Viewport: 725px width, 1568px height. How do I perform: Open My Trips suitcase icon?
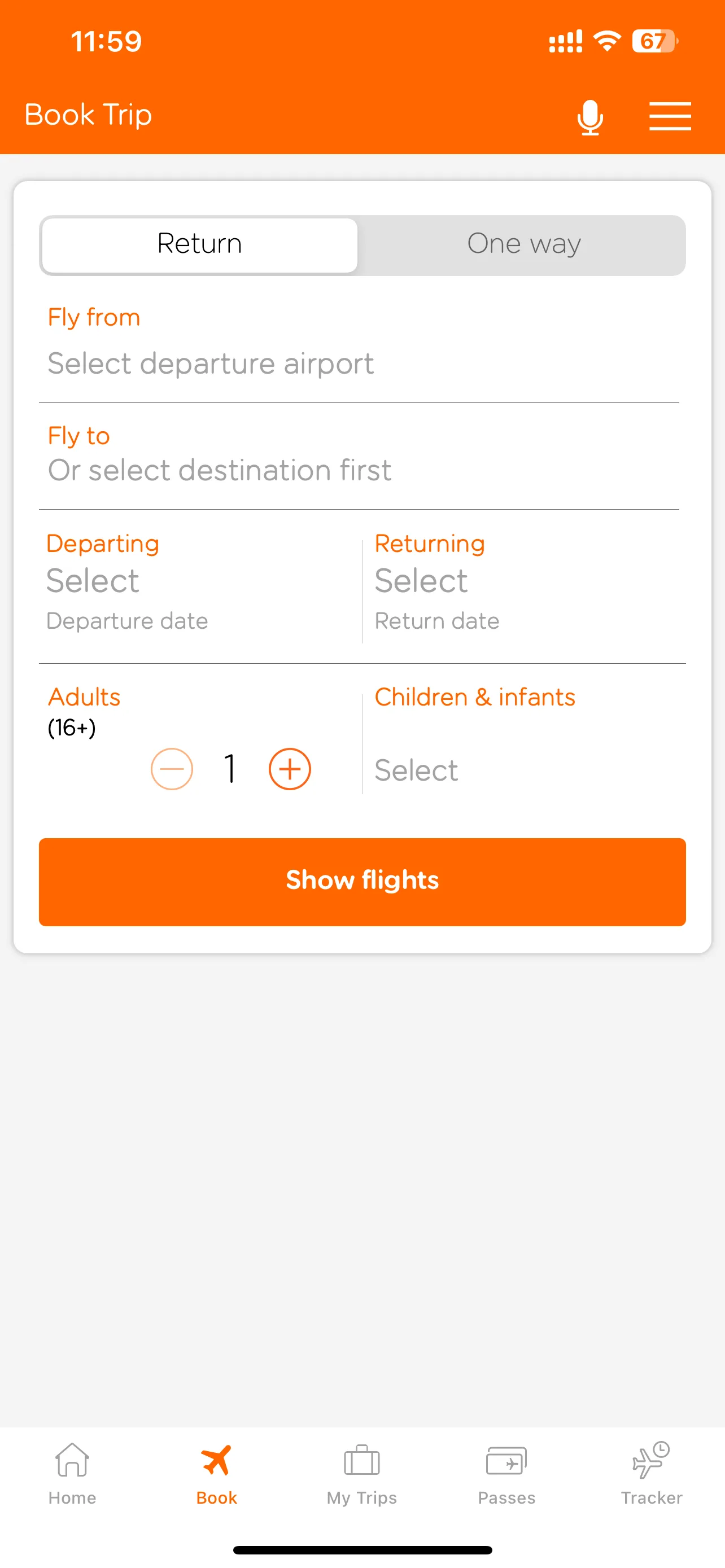pos(361,1460)
